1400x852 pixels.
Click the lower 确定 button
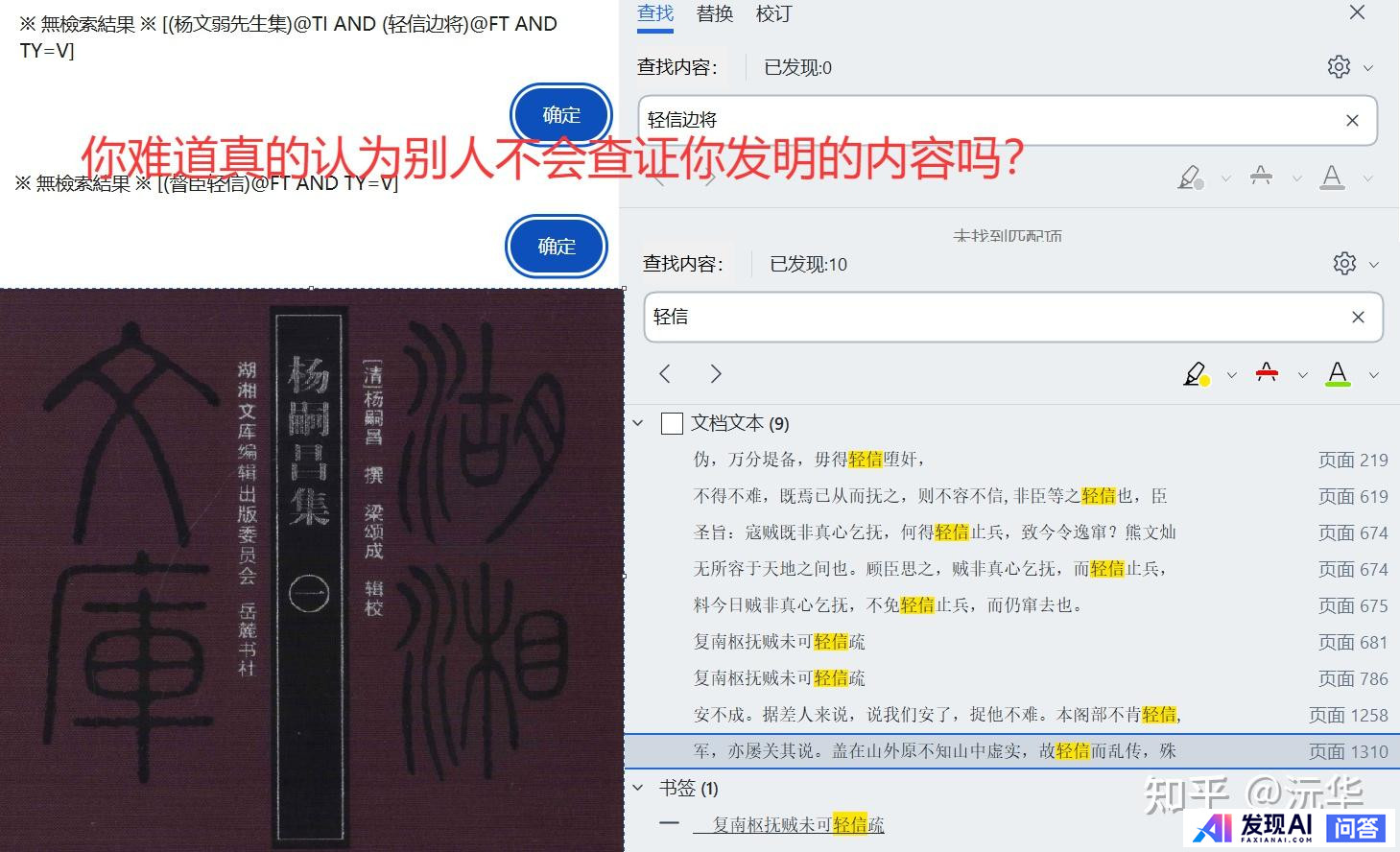557,246
